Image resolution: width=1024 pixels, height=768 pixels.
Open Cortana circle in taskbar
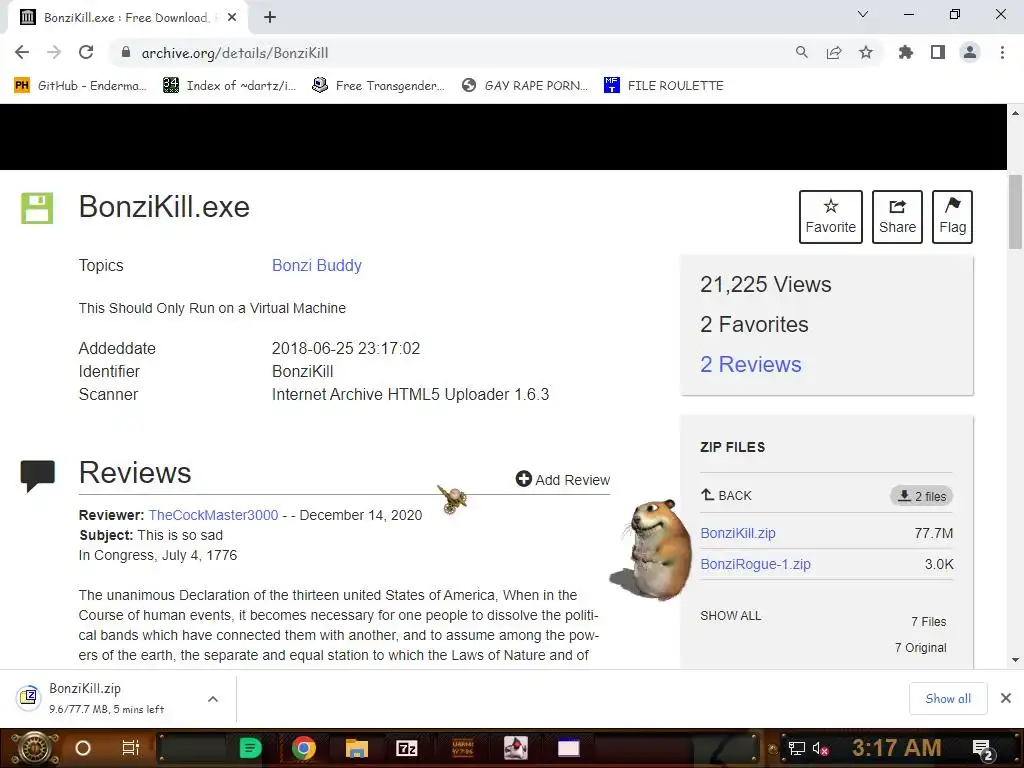(83, 748)
